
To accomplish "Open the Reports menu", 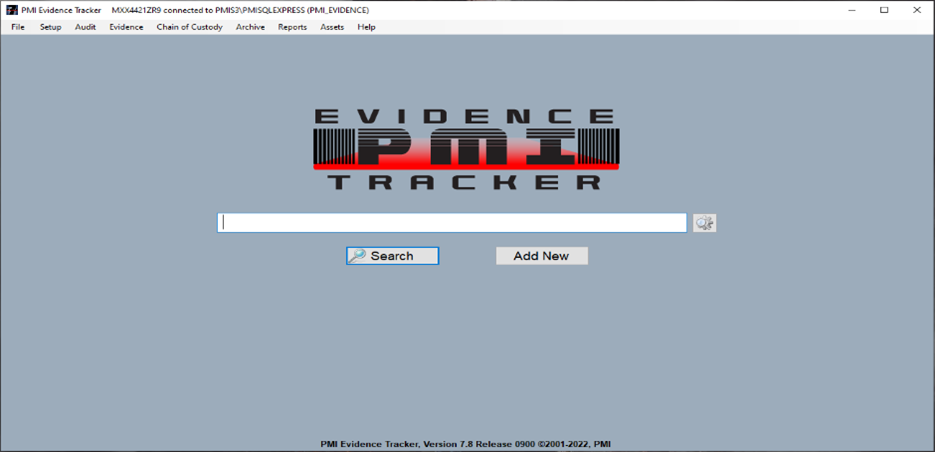I will point(292,27).
